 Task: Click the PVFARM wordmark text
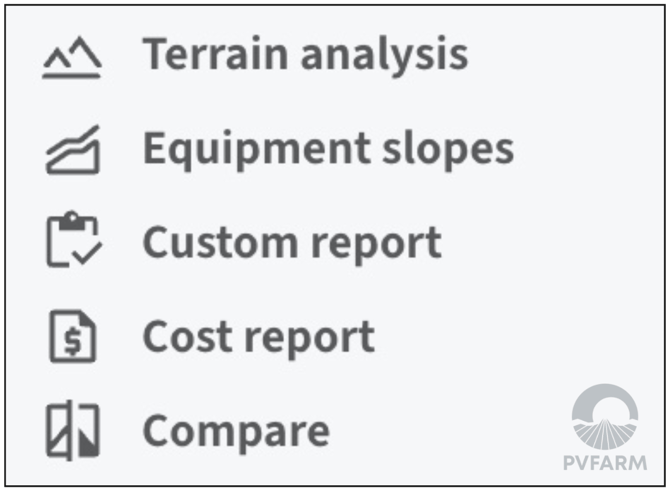[x=605, y=463]
